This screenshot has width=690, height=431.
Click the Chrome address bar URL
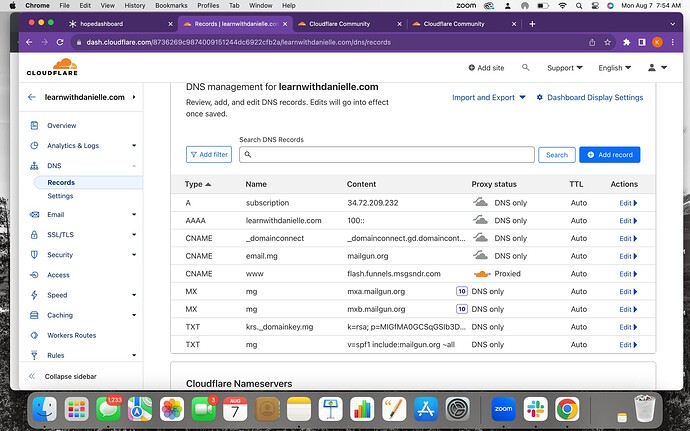point(239,42)
